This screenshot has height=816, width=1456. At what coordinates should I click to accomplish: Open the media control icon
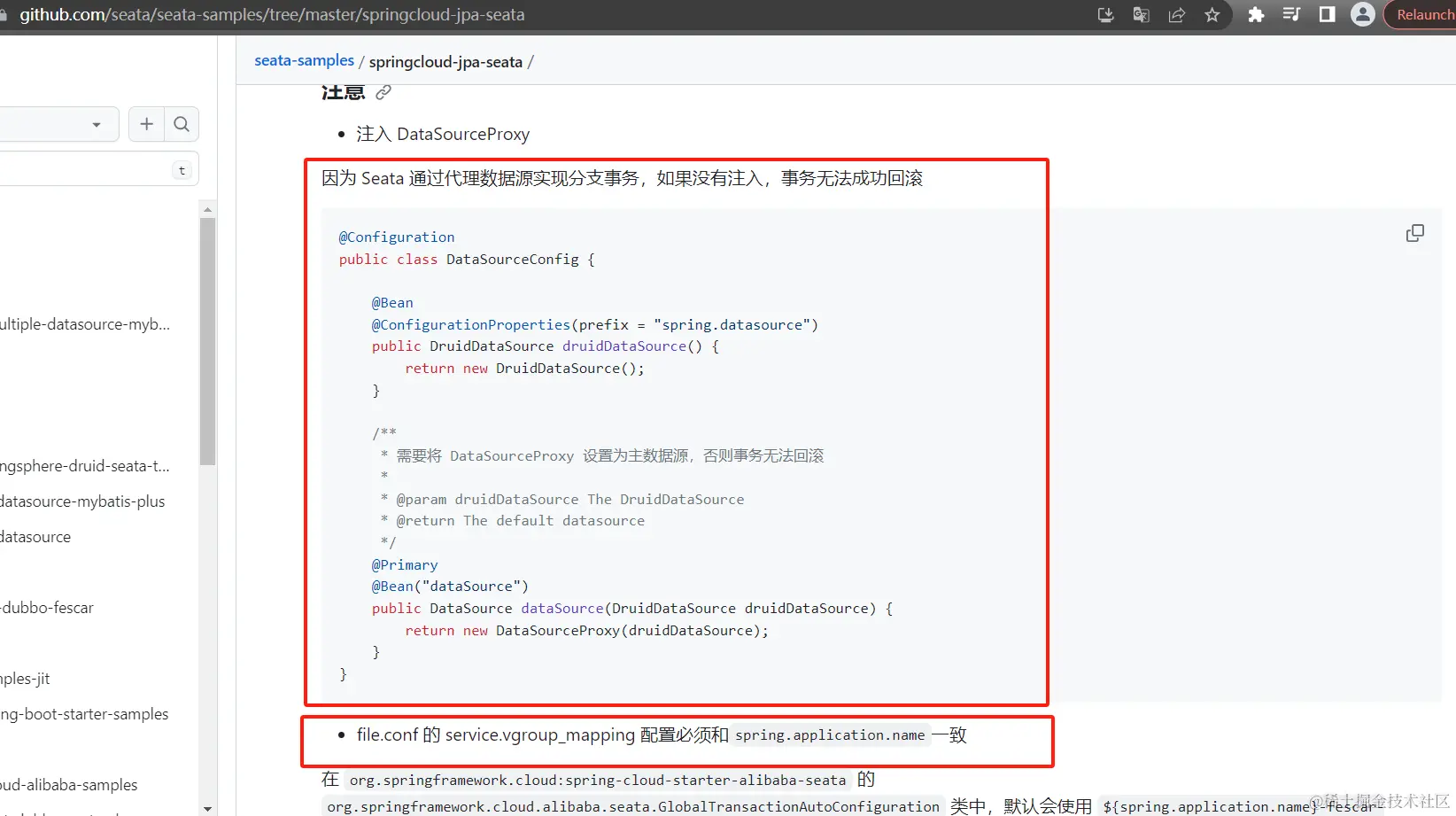tap(1291, 15)
